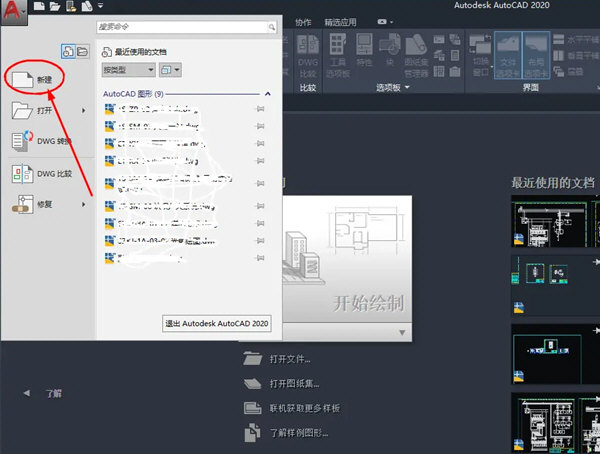Click 退出 Autodesk AutoCAD 2020 button
This screenshot has height=454, width=600.
click(x=220, y=323)
